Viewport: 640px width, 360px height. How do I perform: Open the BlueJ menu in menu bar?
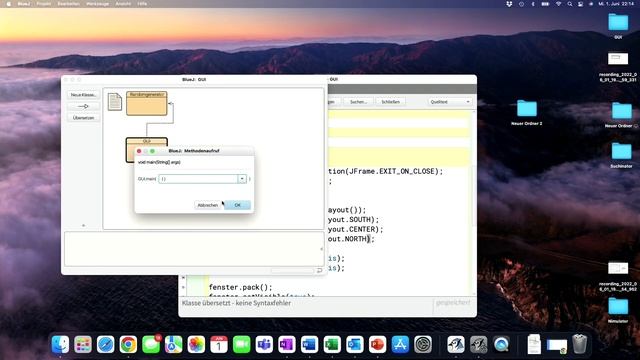[x=24, y=4]
